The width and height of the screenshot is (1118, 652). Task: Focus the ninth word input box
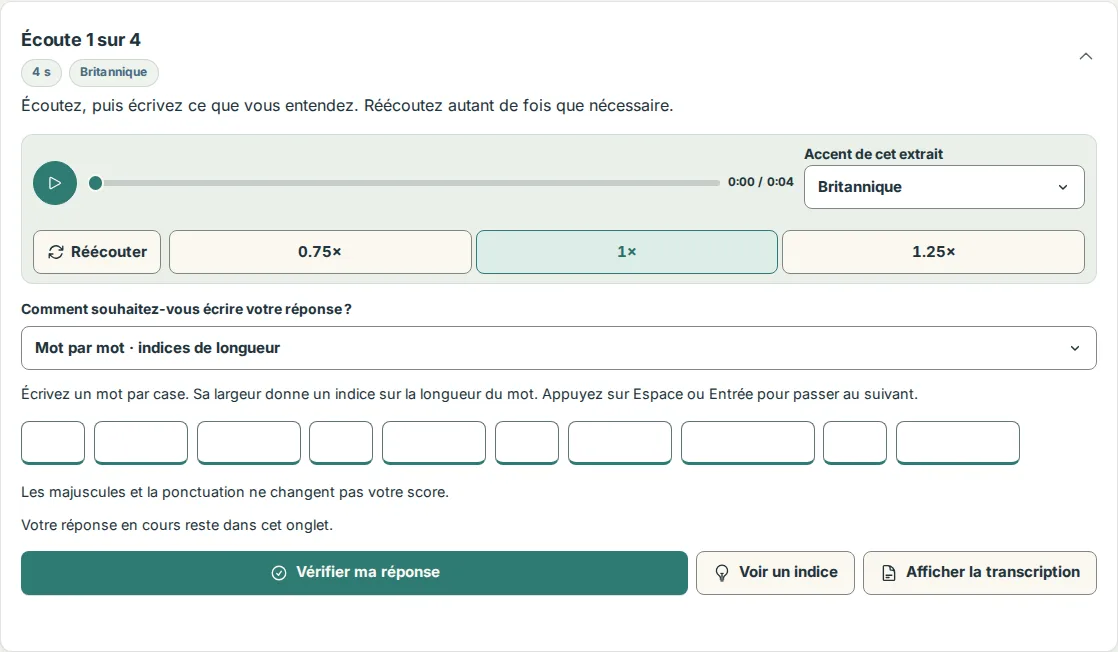[x=855, y=442]
